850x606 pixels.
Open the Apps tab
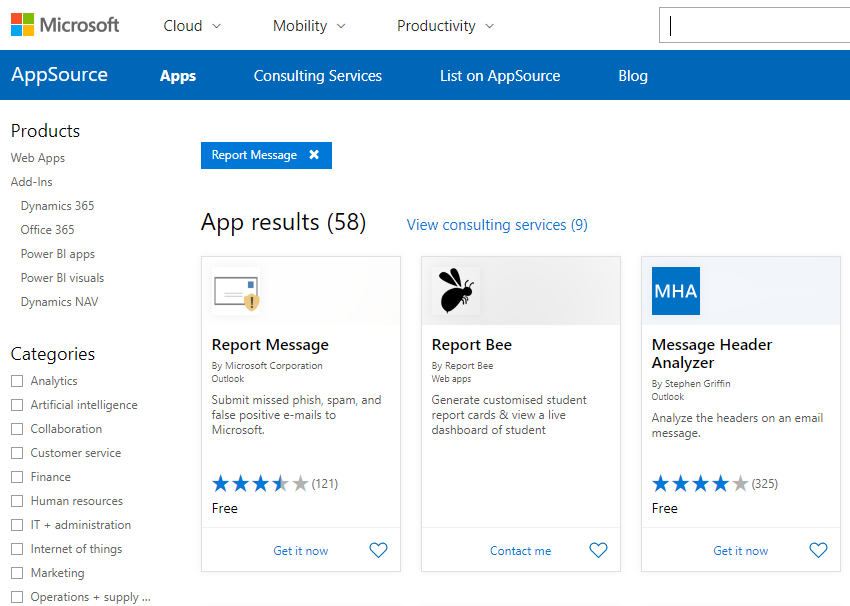pos(178,76)
